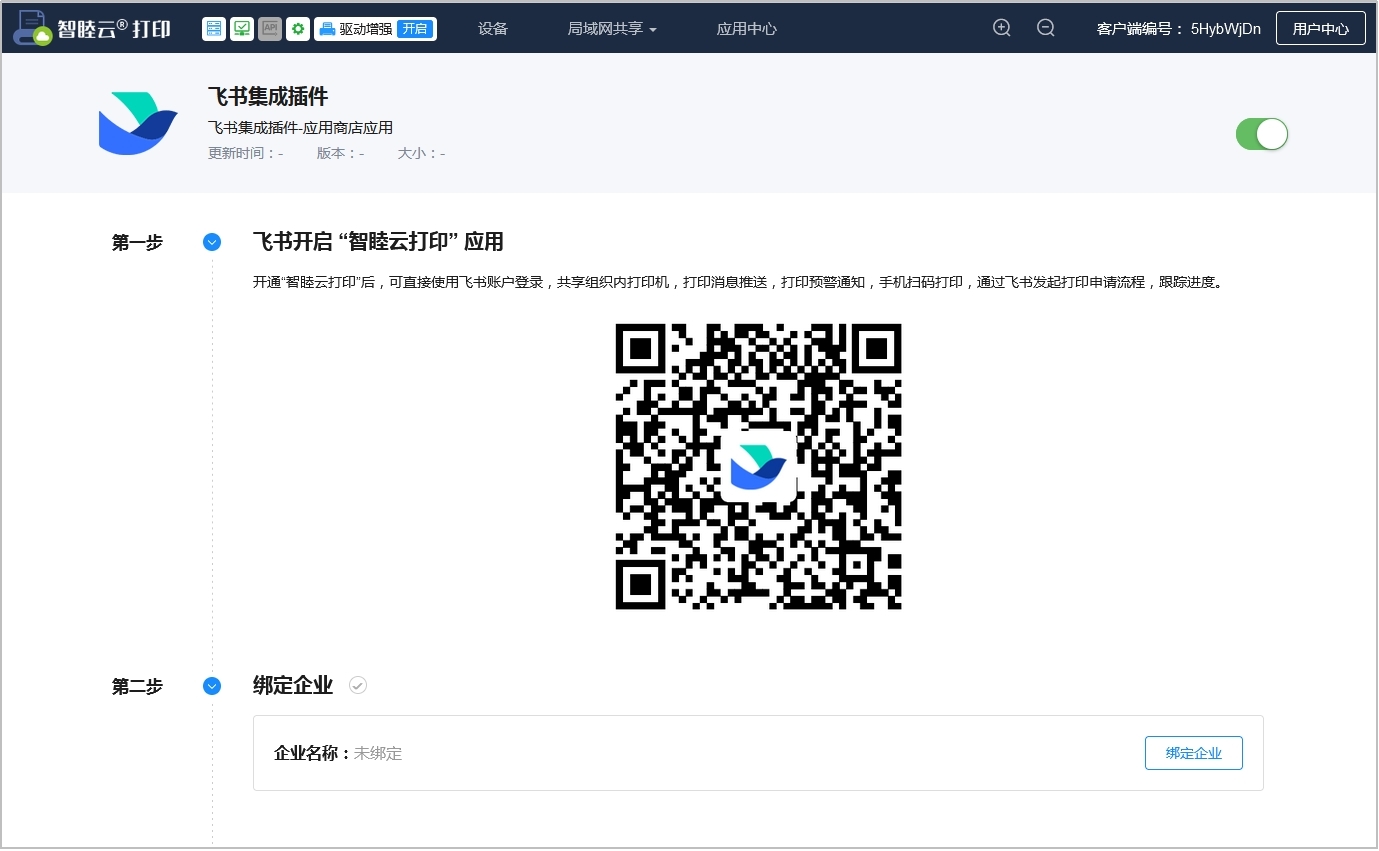This screenshot has width=1379, height=851.
Task: Click the 飞书 QR code image
Action: coord(758,466)
